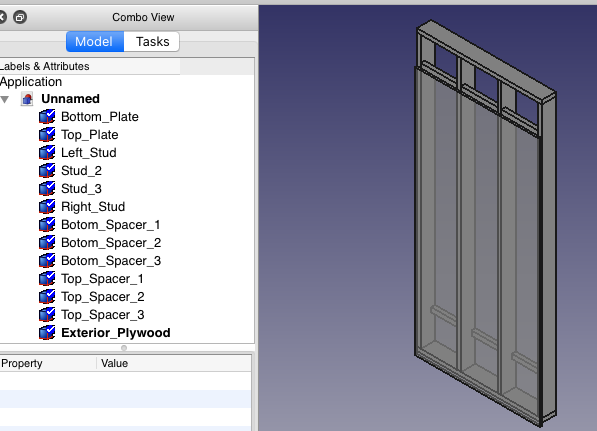Select the Stud_3 tree item
This screenshot has width=597, height=431.
[81, 188]
